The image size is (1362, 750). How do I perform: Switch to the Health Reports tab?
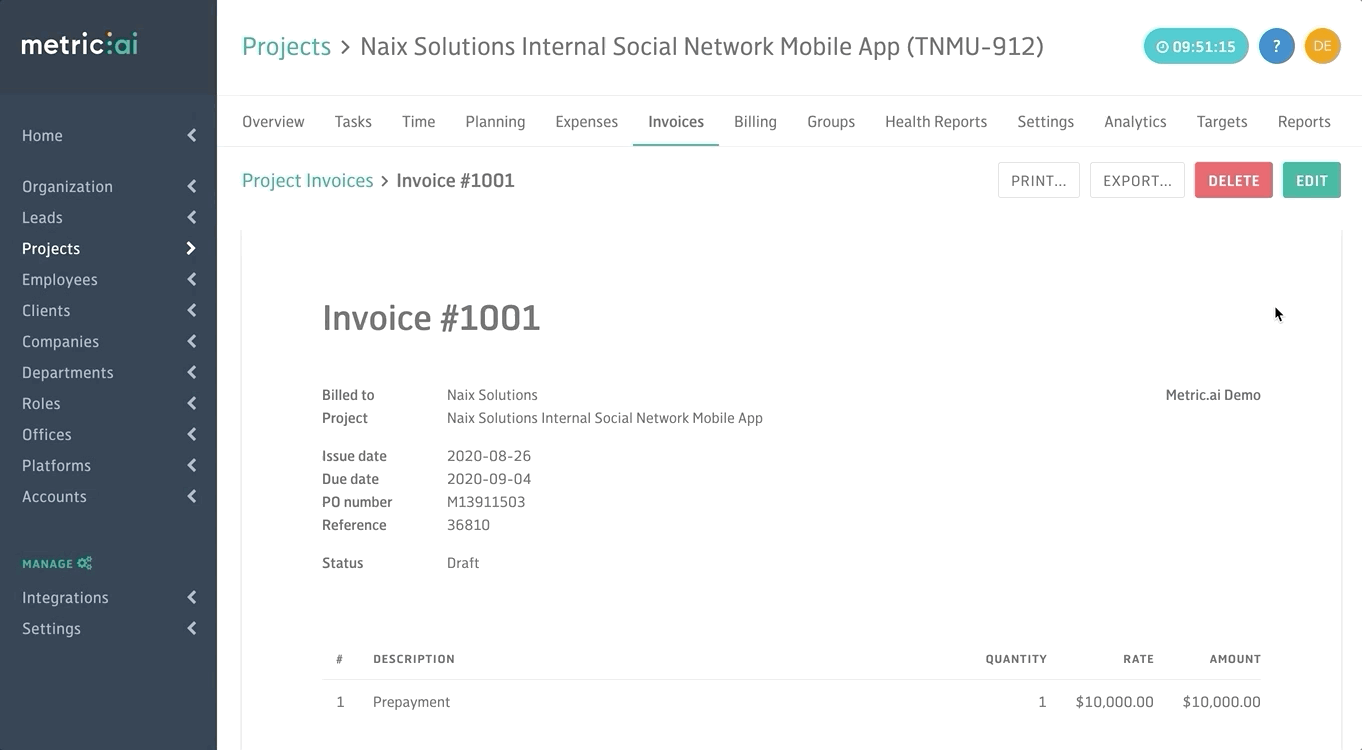click(x=936, y=121)
